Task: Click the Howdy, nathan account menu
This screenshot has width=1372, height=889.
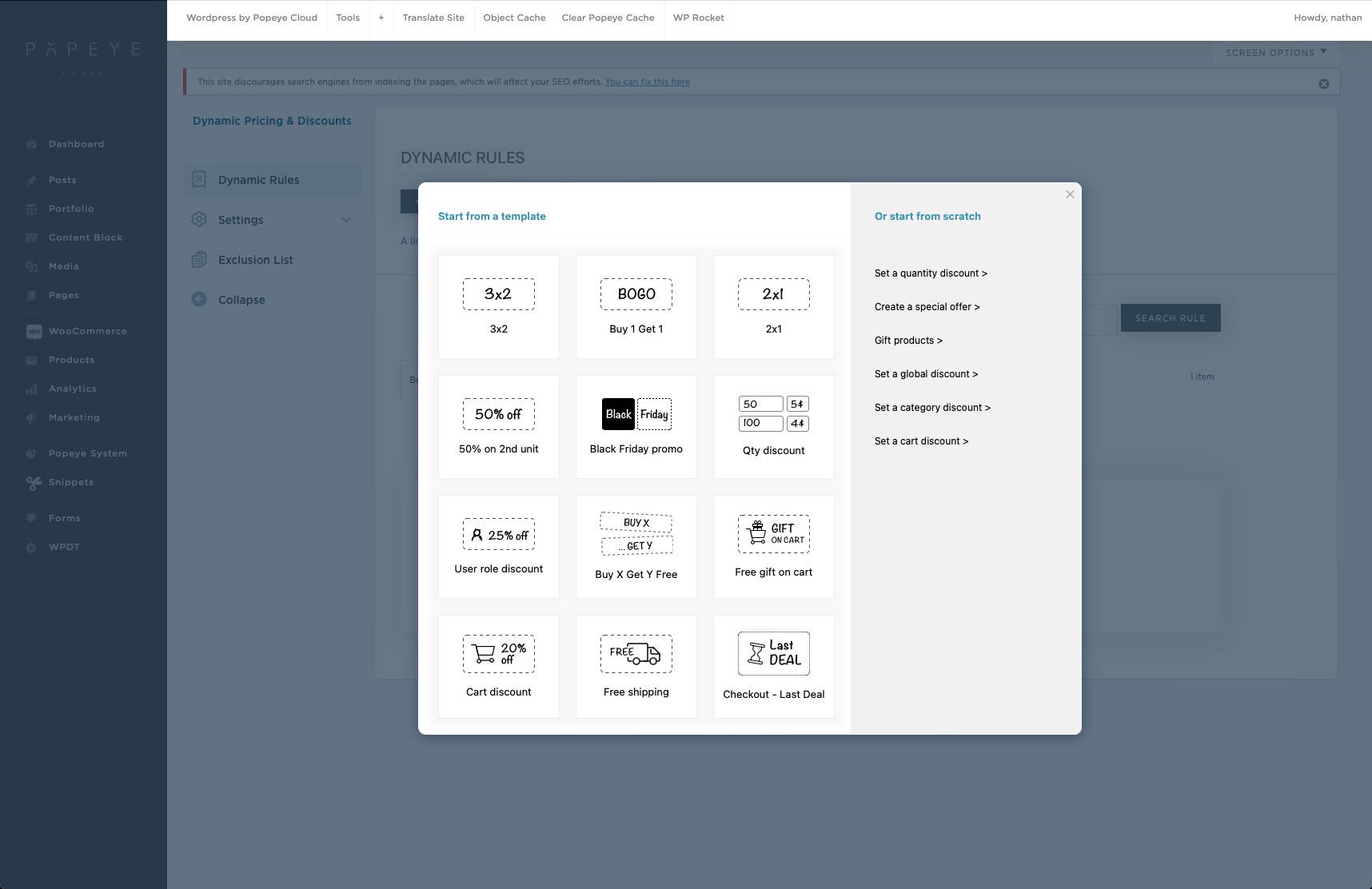Action: [1328, 18]
